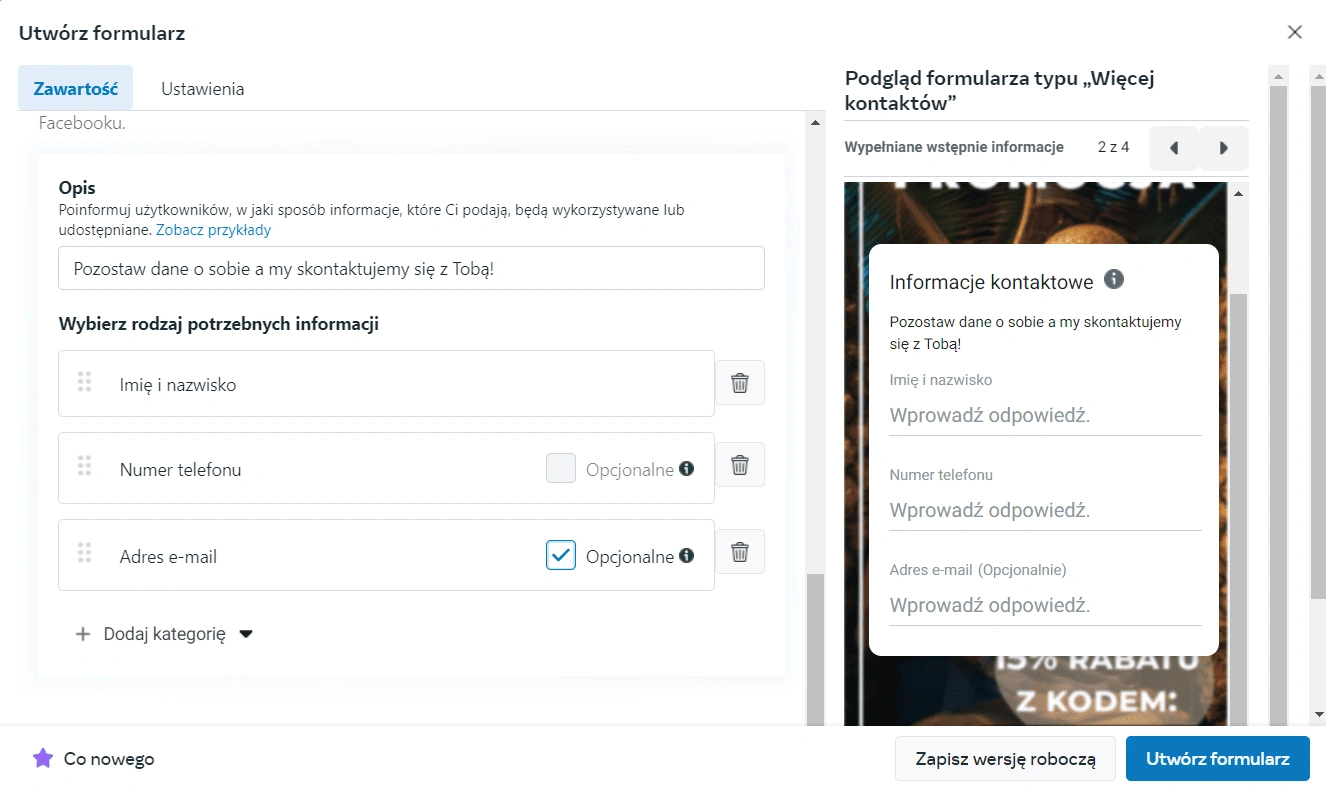Screen dimensions: 1326x789
Task: Click the description text input field
Action: point(412,267)
